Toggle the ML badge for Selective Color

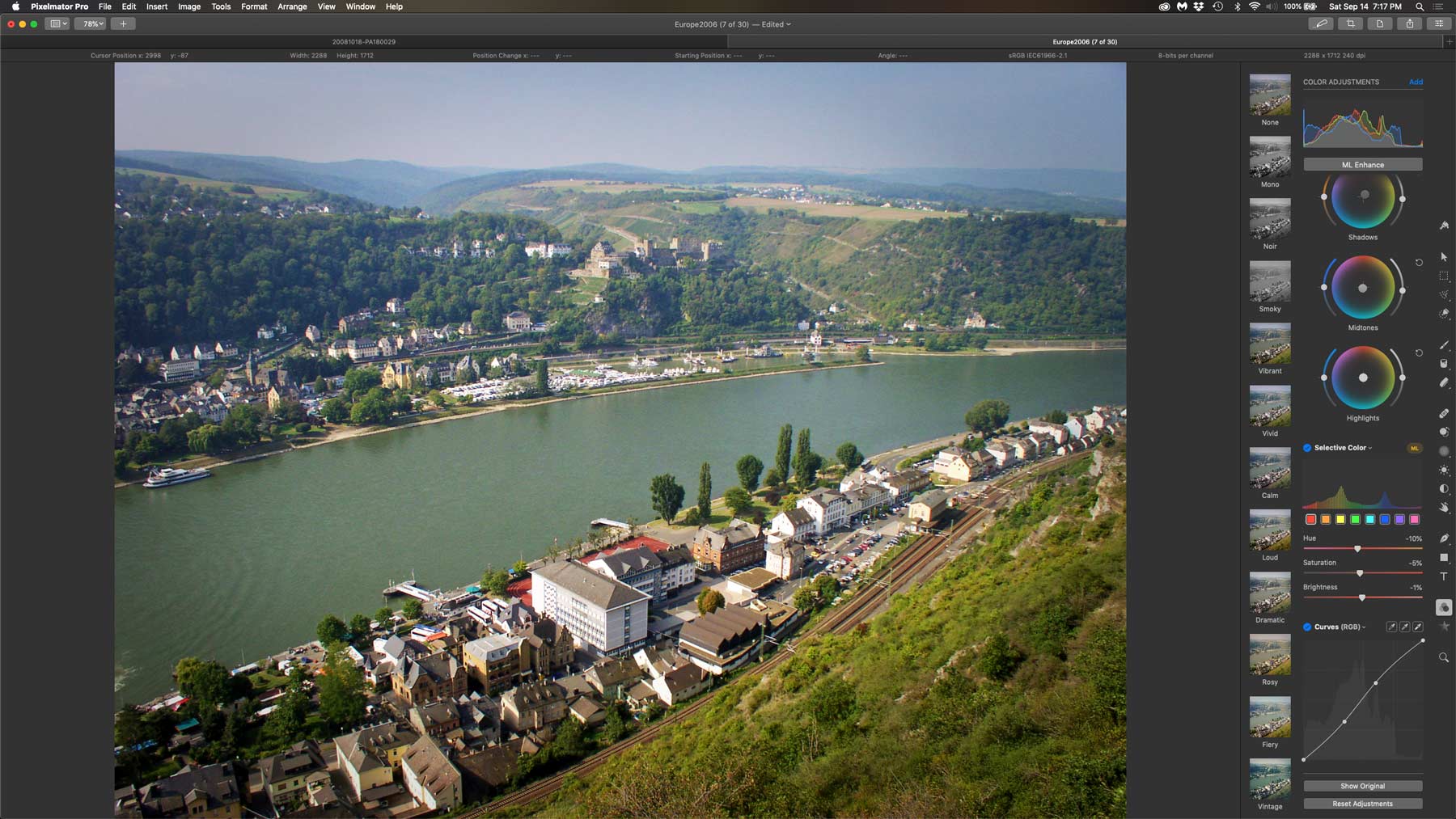(x=1414, y=448)
